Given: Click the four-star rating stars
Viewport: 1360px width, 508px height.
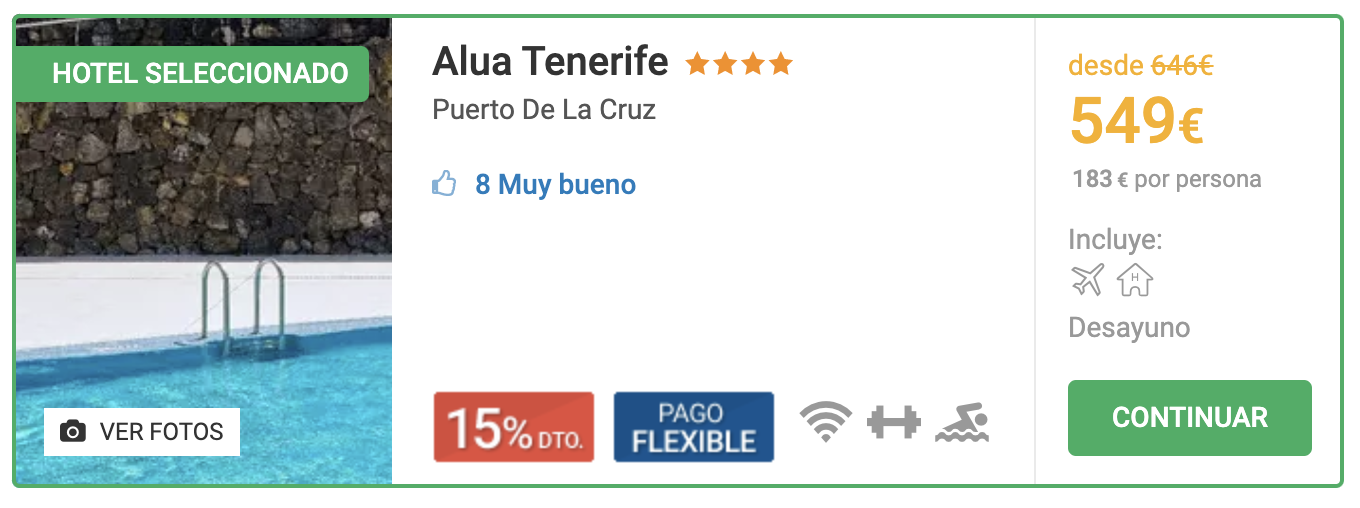Looking at the screenshot, I should tap(739, 65).
